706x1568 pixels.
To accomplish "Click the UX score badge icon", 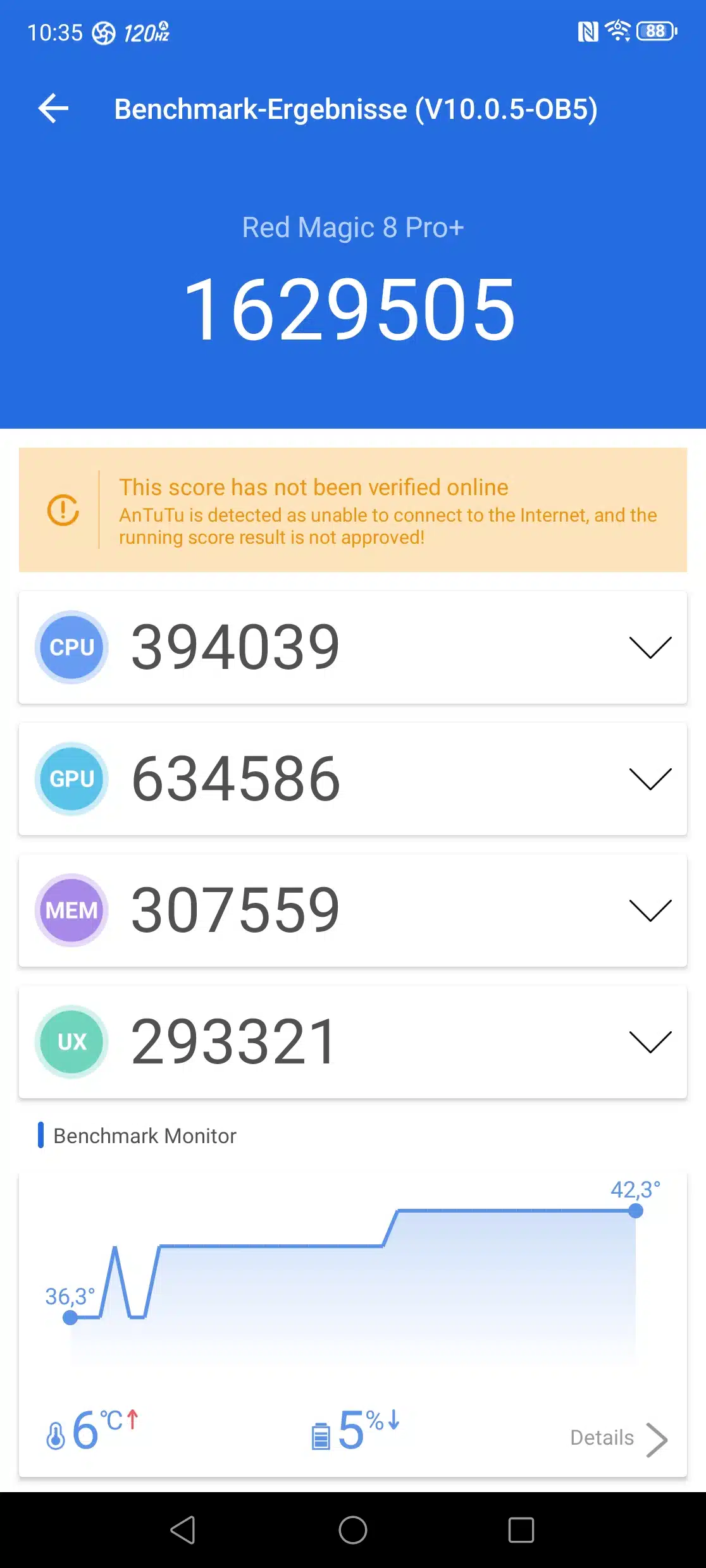I will 72,1042.
